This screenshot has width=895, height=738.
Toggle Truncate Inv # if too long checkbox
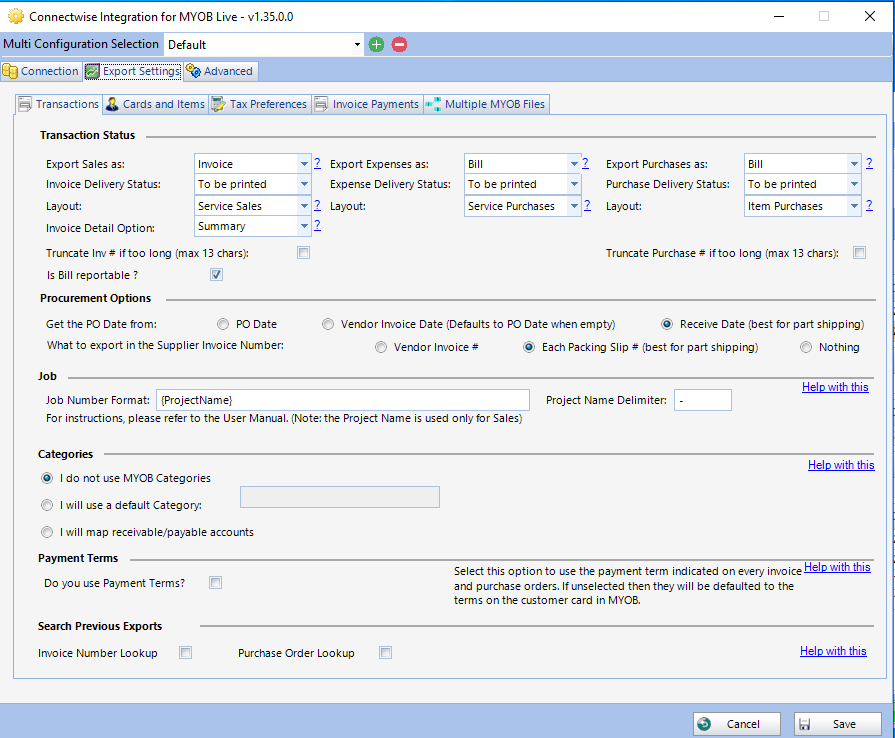[304, 252]
